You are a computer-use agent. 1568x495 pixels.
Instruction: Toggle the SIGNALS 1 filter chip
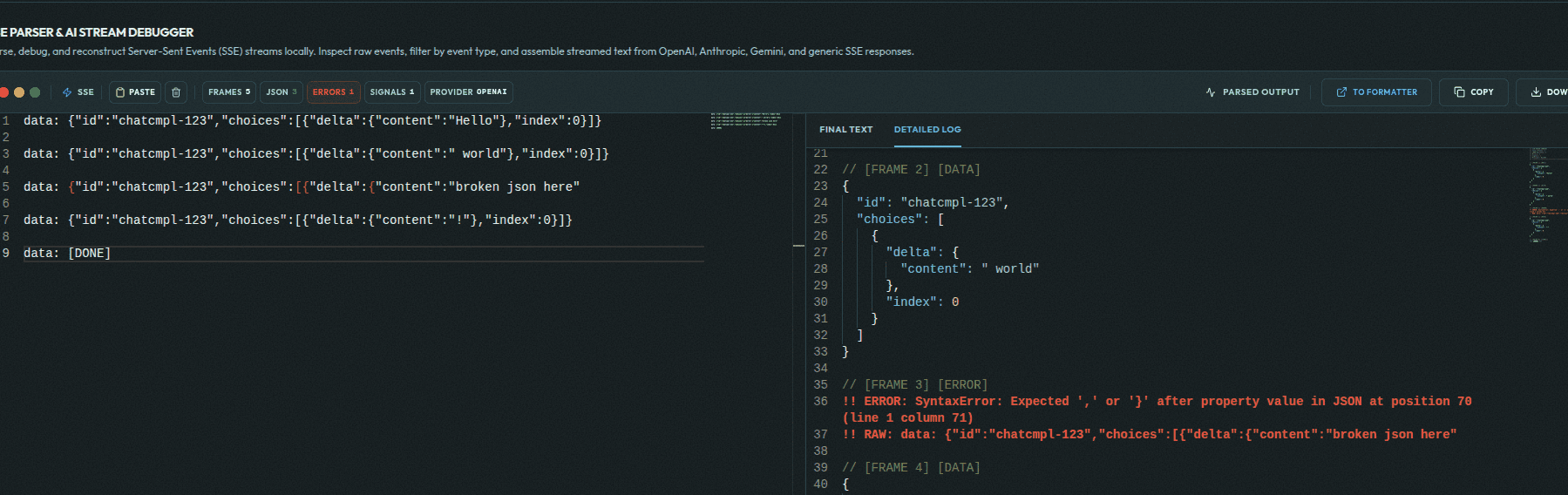click(x=392, y=92)
